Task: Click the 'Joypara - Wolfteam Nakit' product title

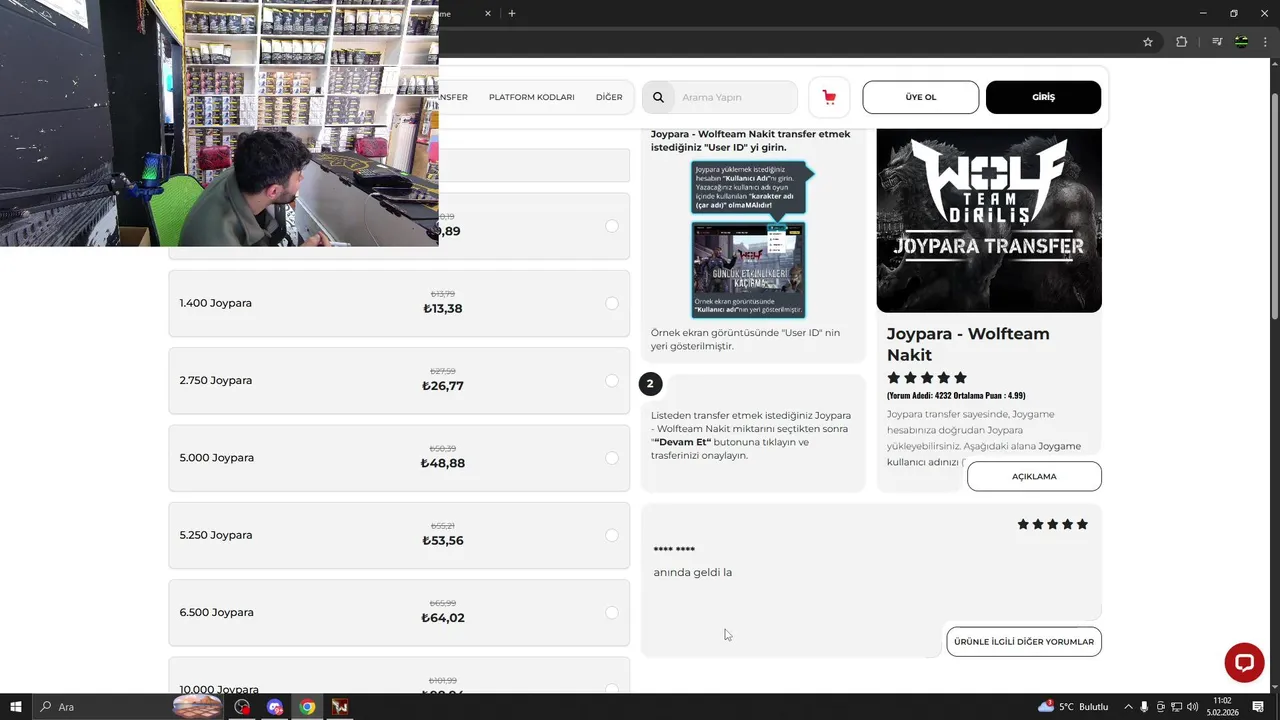Action: pos(968,344)
